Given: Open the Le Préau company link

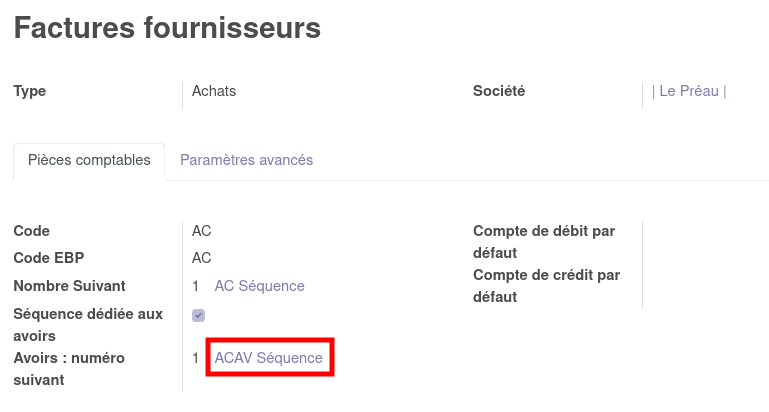Looking at the screenshot, I should point(689,91).
